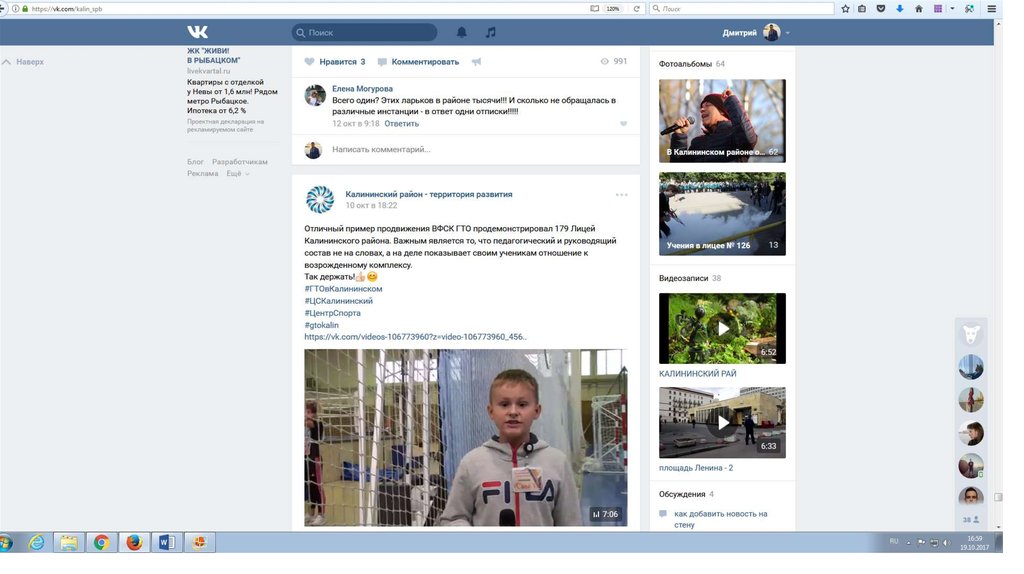
Task: Like the post with heart icon
Action: click(x=310, y=62)
